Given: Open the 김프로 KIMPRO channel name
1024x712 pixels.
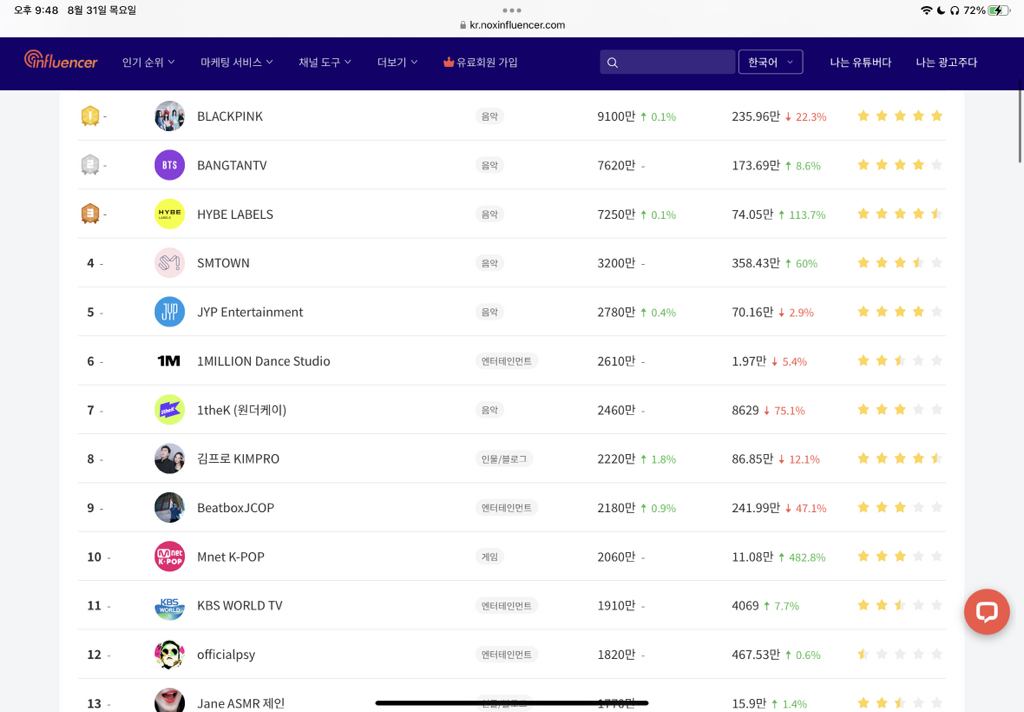Looking at the screenshot, I should (x=238, y=459).
